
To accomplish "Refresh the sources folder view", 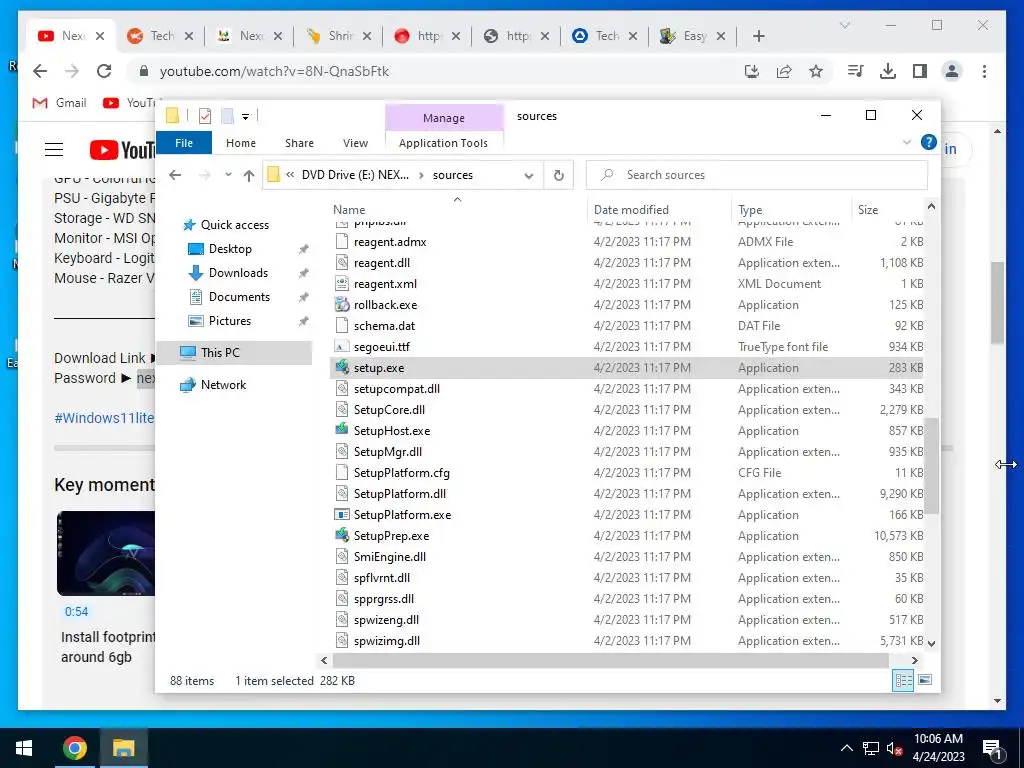I will click(x=558, y=175).
